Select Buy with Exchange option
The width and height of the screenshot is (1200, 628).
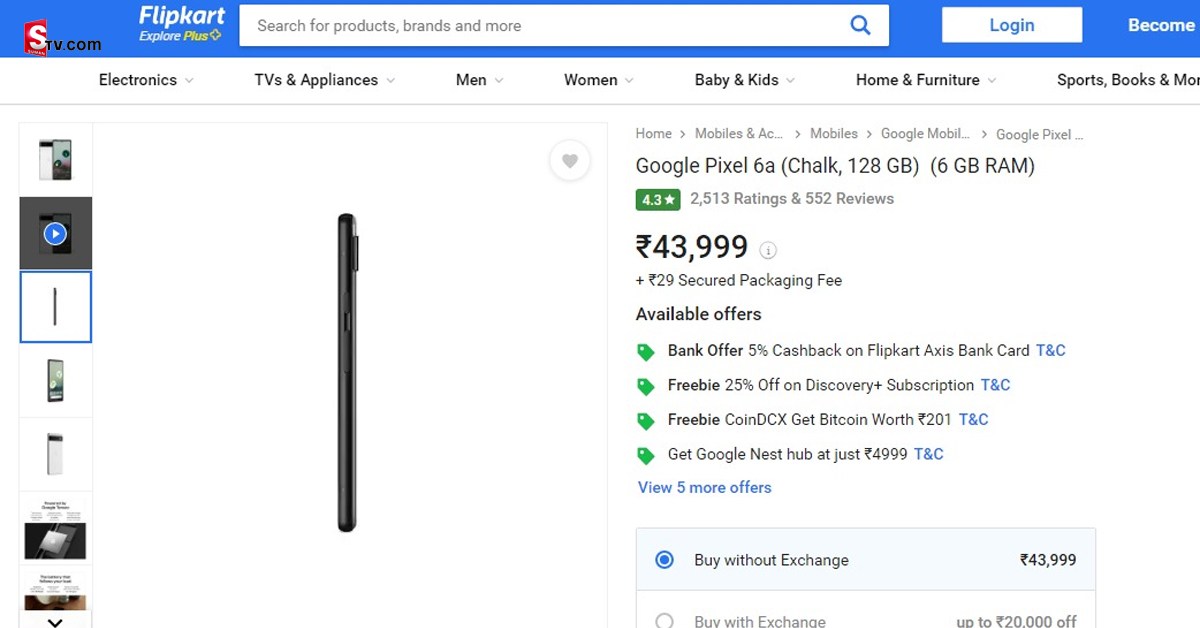664,621
